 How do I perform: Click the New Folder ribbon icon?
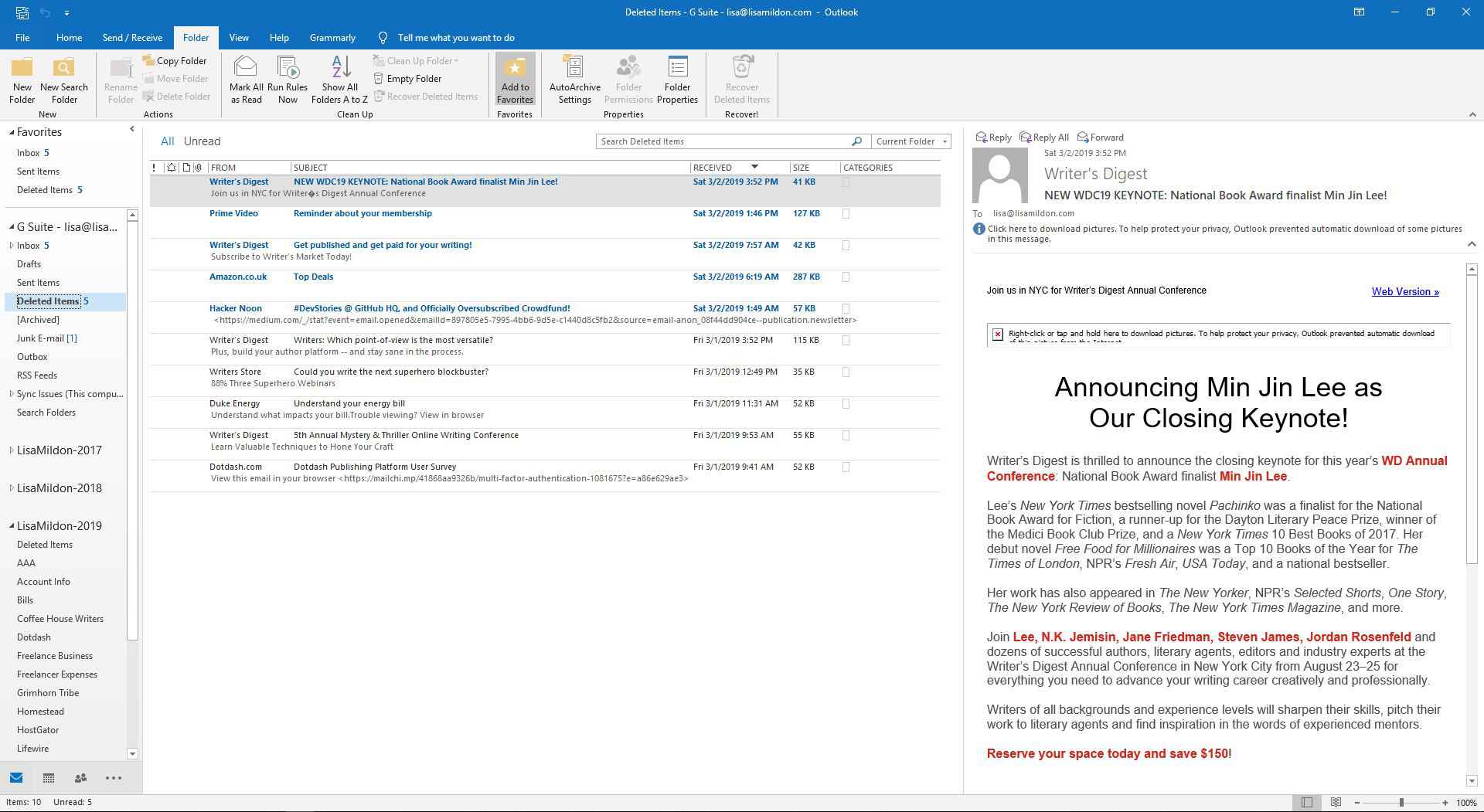[22, 80]
